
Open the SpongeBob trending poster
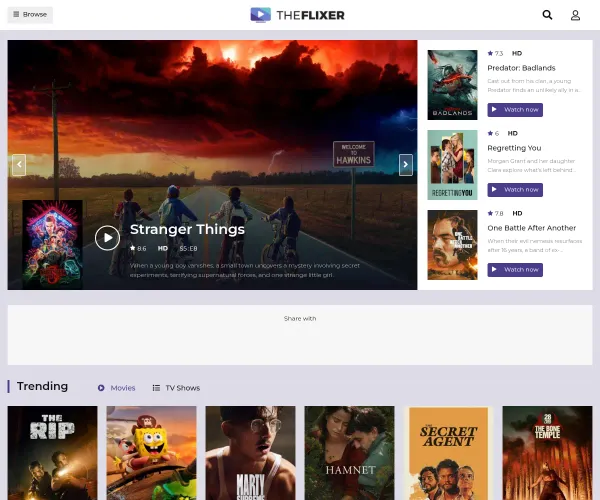tap(152, 453)
